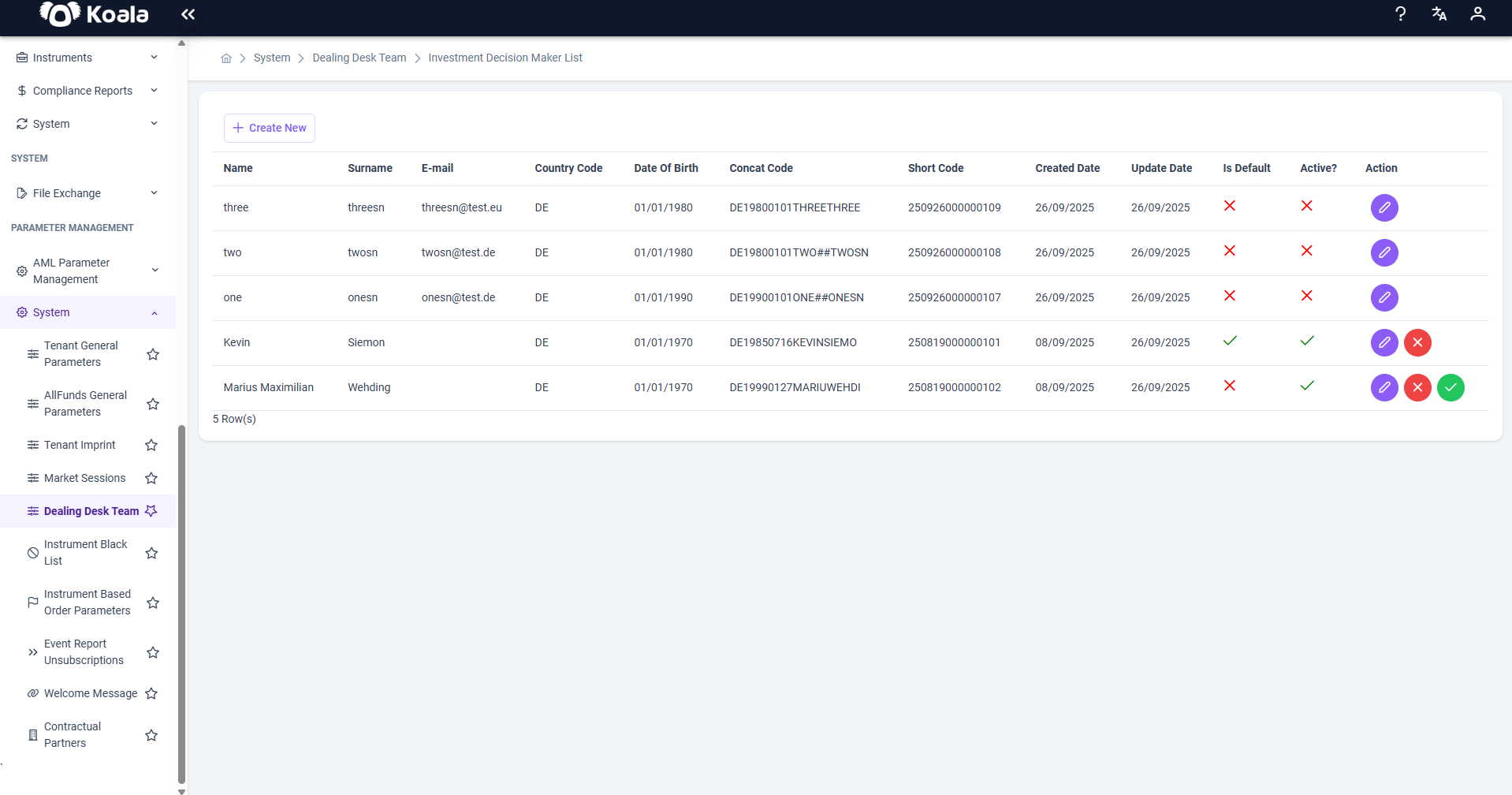Open AllFunds General Parameters page
This screenshot has height=795, width=1512.
pyautogui.click(x=85, y=404)
